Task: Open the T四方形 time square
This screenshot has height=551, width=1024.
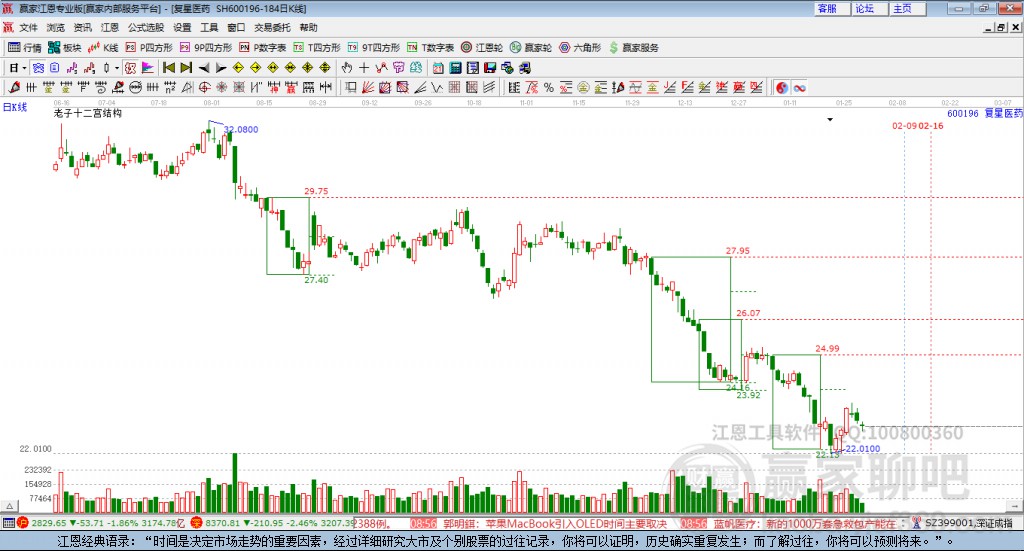Action: 317,48
